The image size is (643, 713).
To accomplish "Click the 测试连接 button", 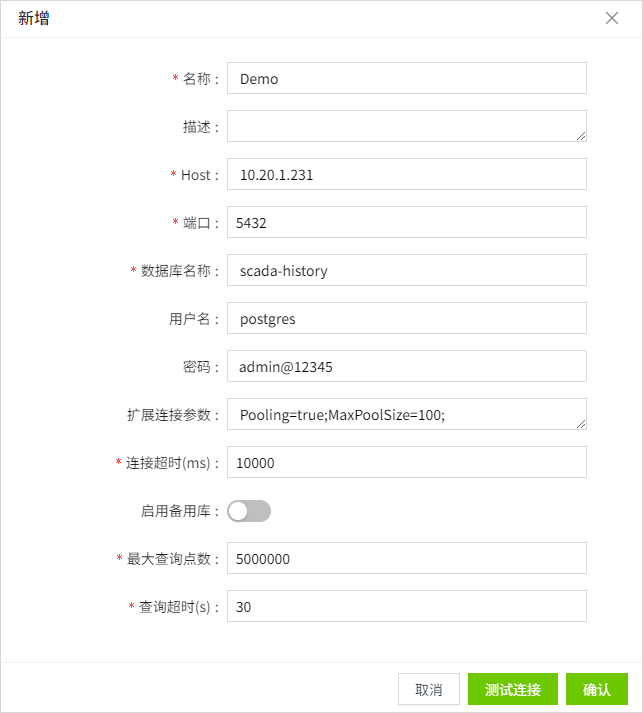I will (513, 689).
